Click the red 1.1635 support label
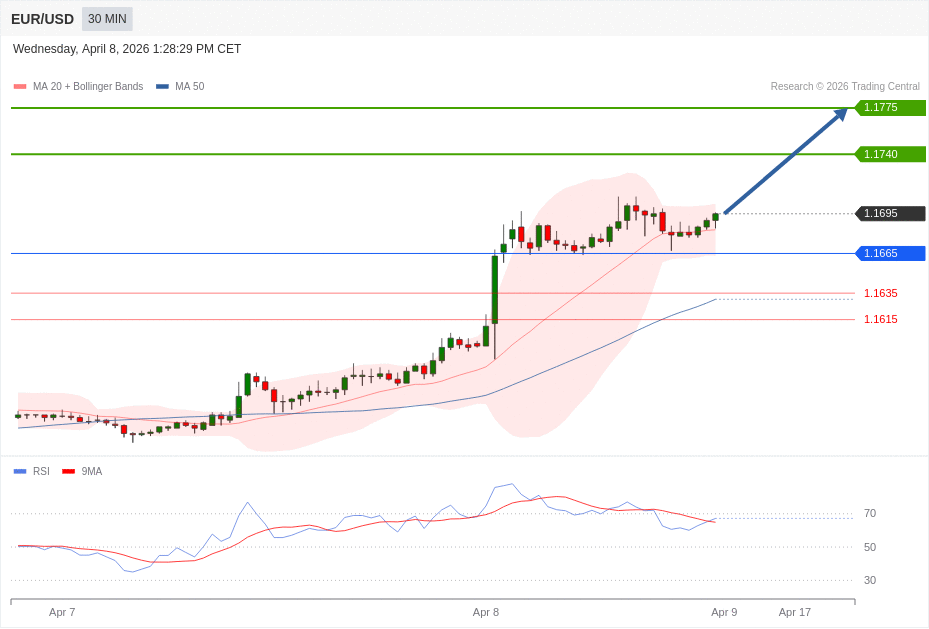 880,294
